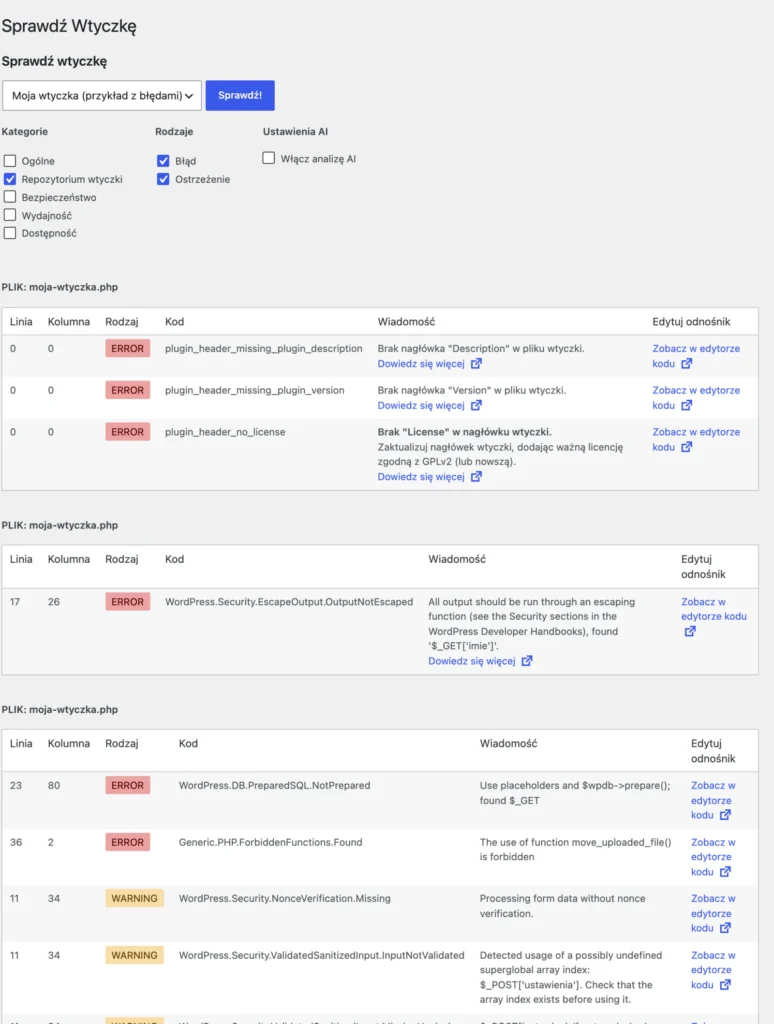Untick the Błąd type checkbox
This screenshot has width=774, height=1024.
(163, 161)
